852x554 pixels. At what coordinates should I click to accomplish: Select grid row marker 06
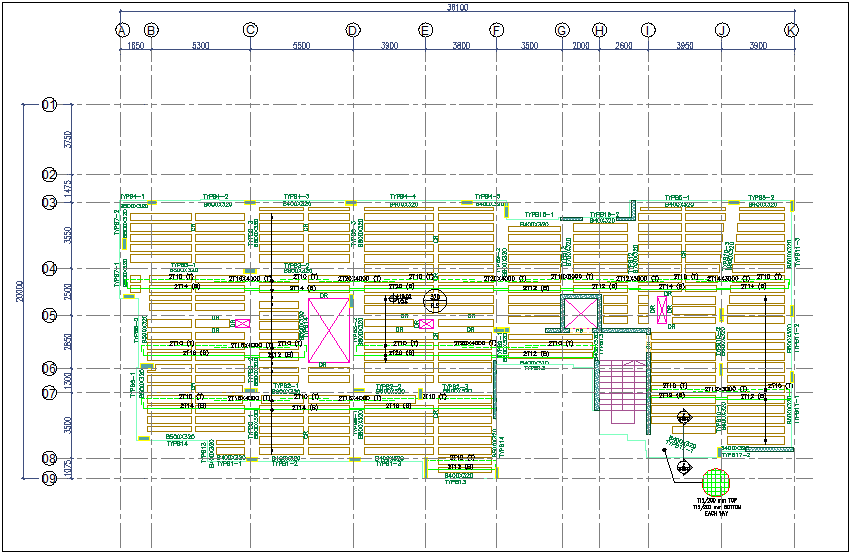click(x=49, y=368)
